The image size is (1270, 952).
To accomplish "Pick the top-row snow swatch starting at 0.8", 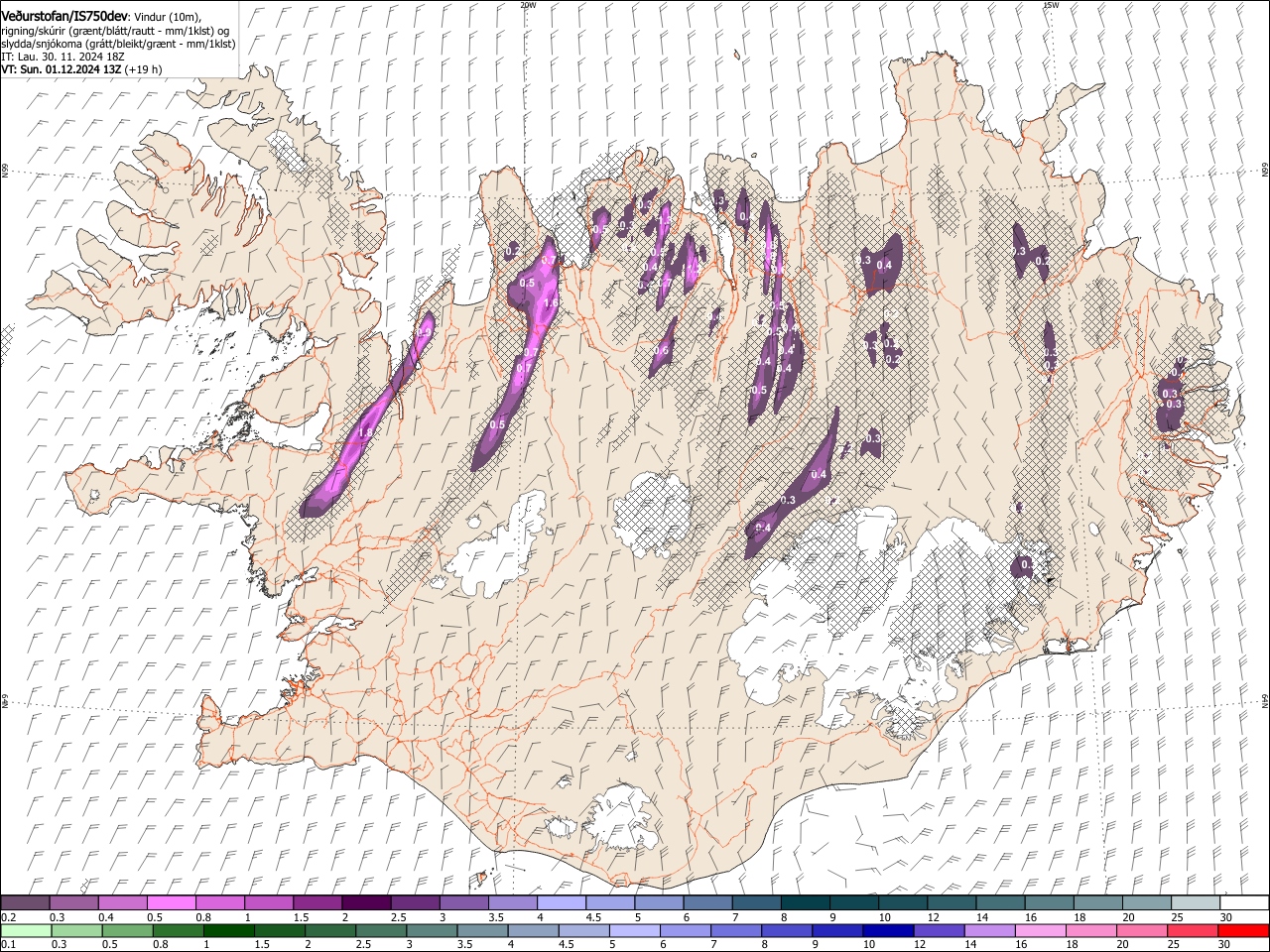I will point(219,903).
